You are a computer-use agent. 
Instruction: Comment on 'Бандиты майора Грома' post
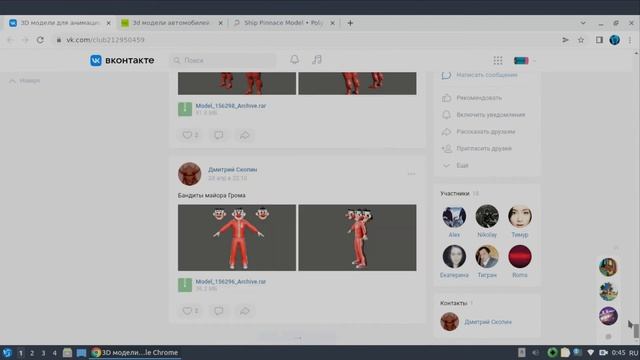219,311
